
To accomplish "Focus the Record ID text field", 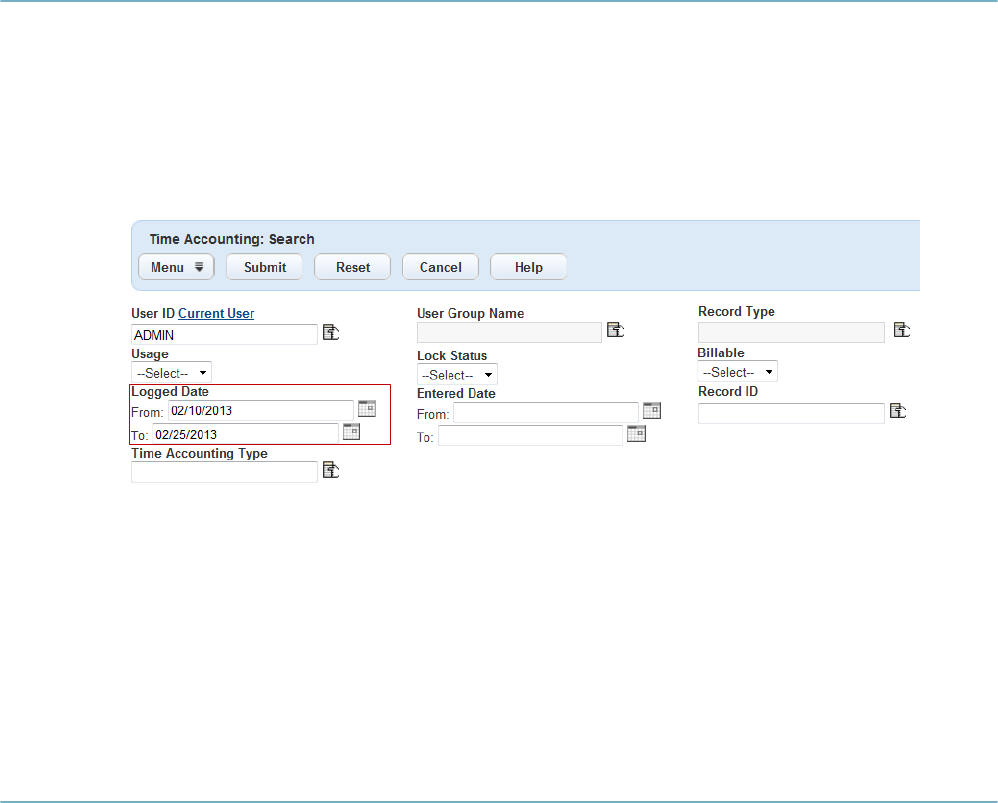I will click(x=791, y=413).
